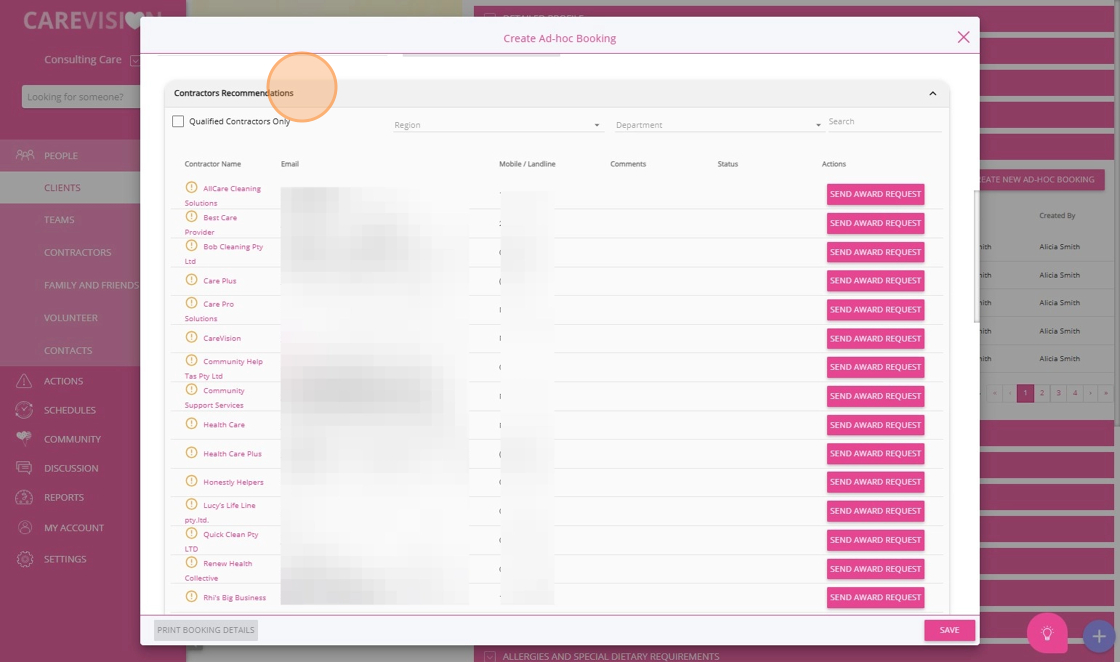The height and width of the screenshot is (662, 1120).
Task: Click the warning icon beside Honestly Helpers
Action: [x=191, y=481]
